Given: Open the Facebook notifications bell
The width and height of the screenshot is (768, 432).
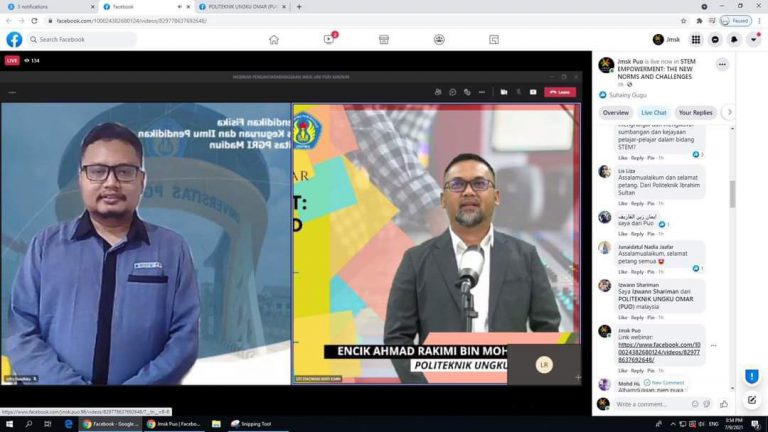Looking at the screenshot, I should click(x=734, y=40).
